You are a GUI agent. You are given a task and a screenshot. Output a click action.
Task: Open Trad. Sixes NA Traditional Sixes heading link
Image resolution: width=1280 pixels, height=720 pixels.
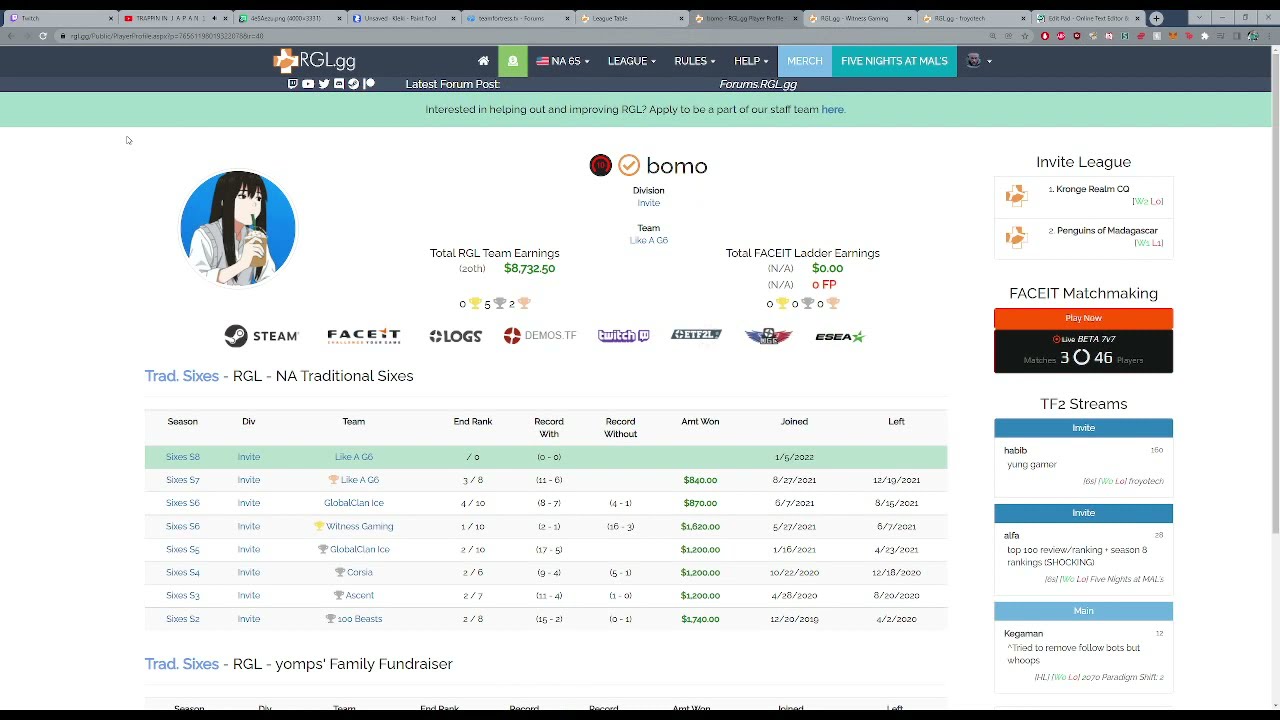[x=181, y=376]
